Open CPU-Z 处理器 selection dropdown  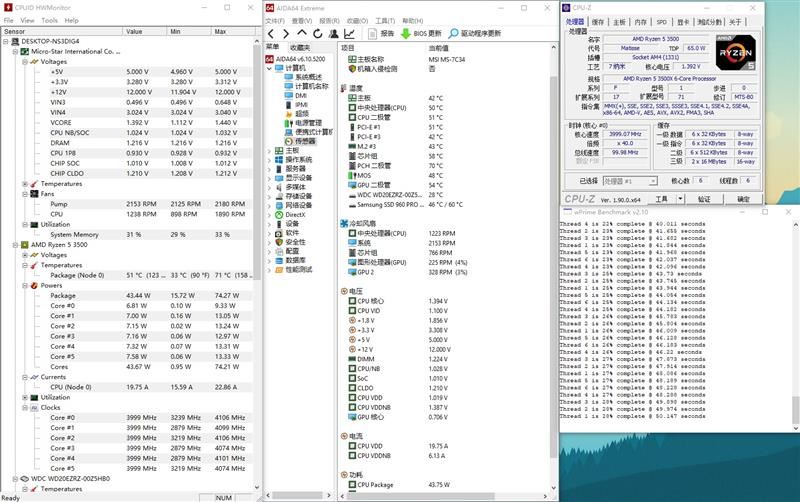(x=653, y=181)
